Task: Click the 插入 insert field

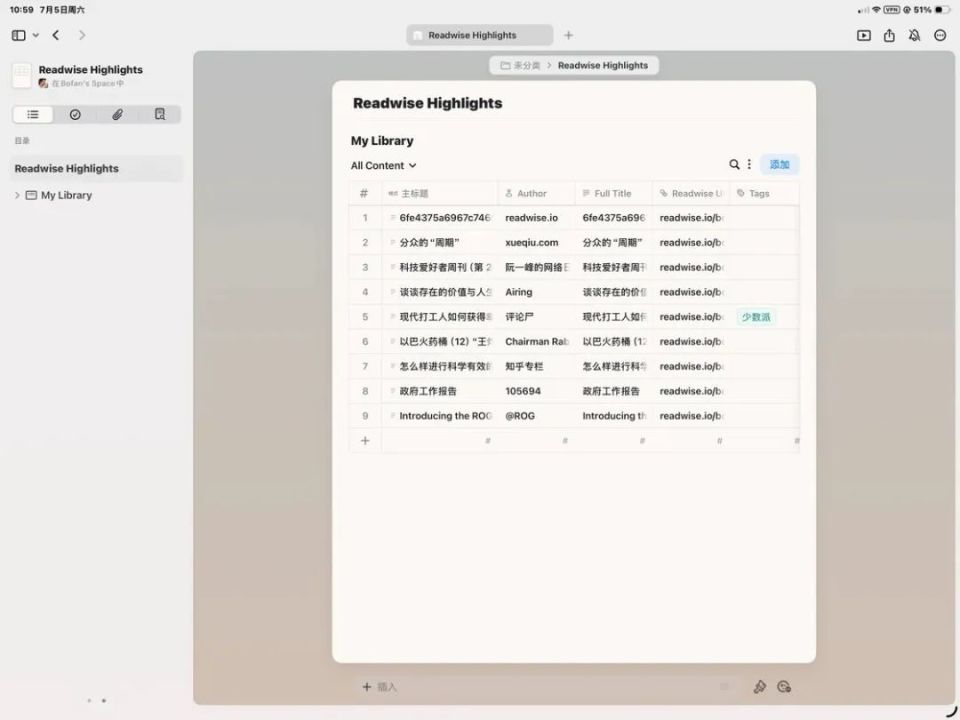Action: [539, 687]
